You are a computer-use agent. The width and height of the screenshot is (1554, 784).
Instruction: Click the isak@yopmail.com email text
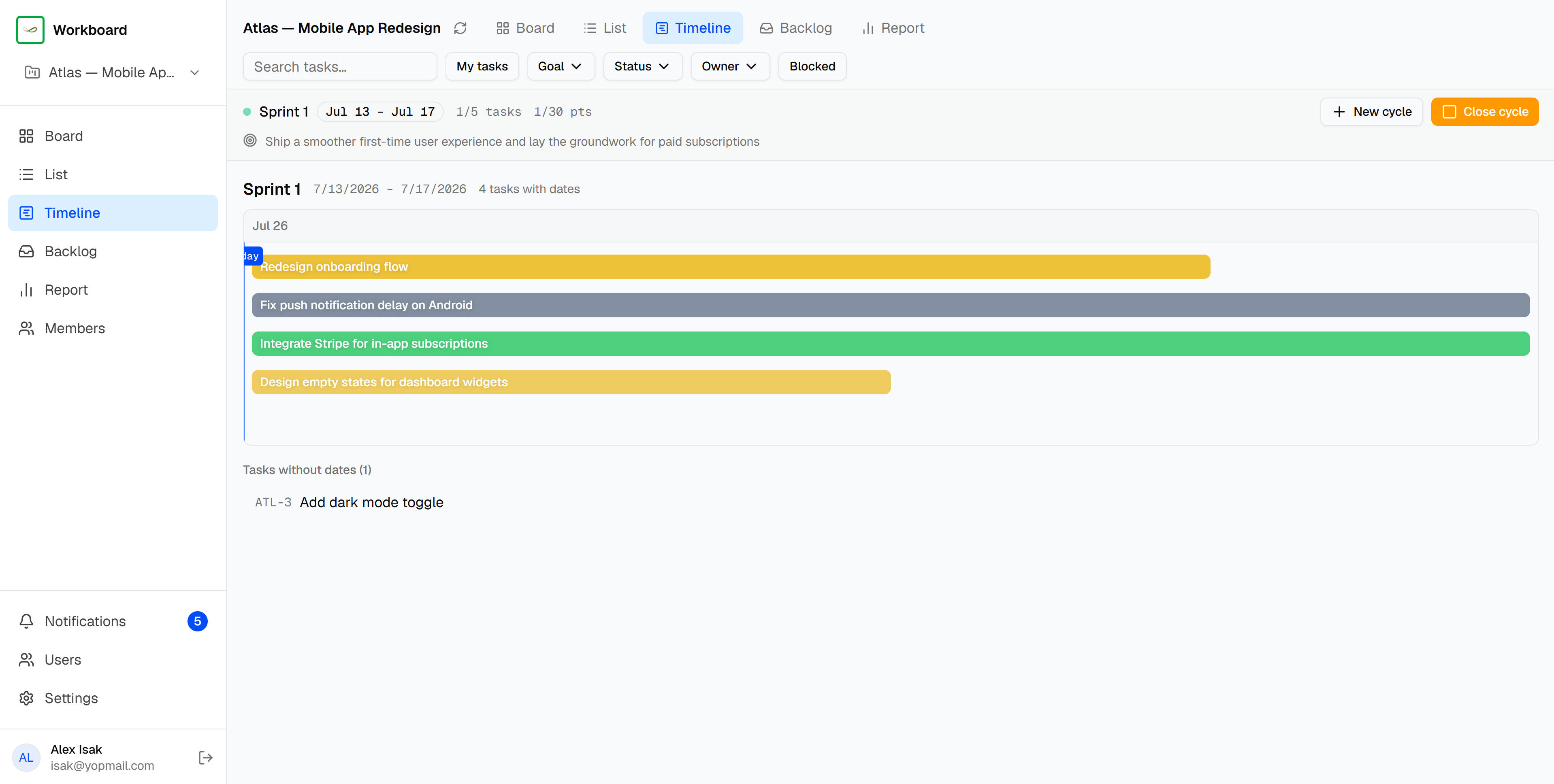pyautogui.click(x=102, y=766)
